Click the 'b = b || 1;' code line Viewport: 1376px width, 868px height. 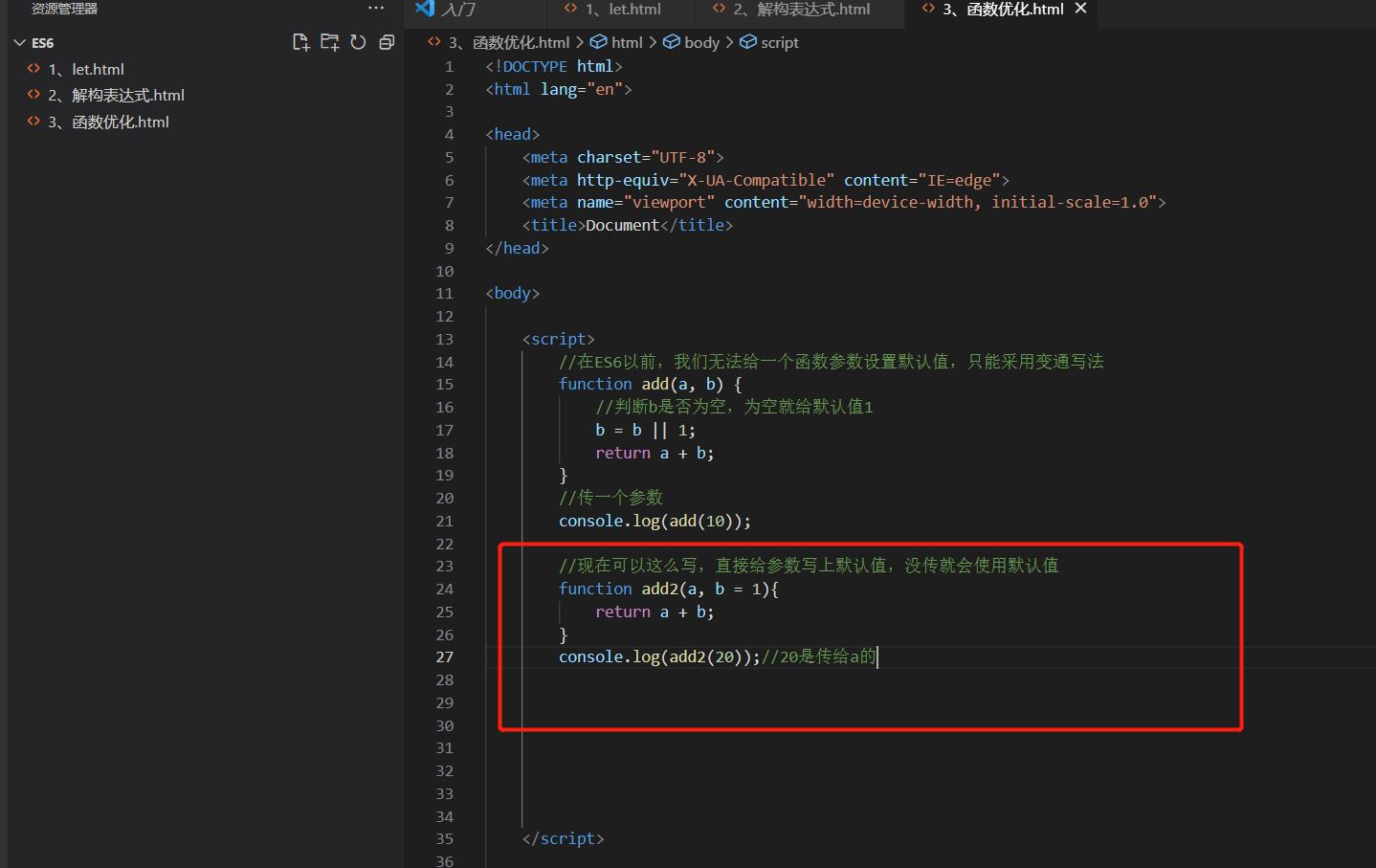645,430
